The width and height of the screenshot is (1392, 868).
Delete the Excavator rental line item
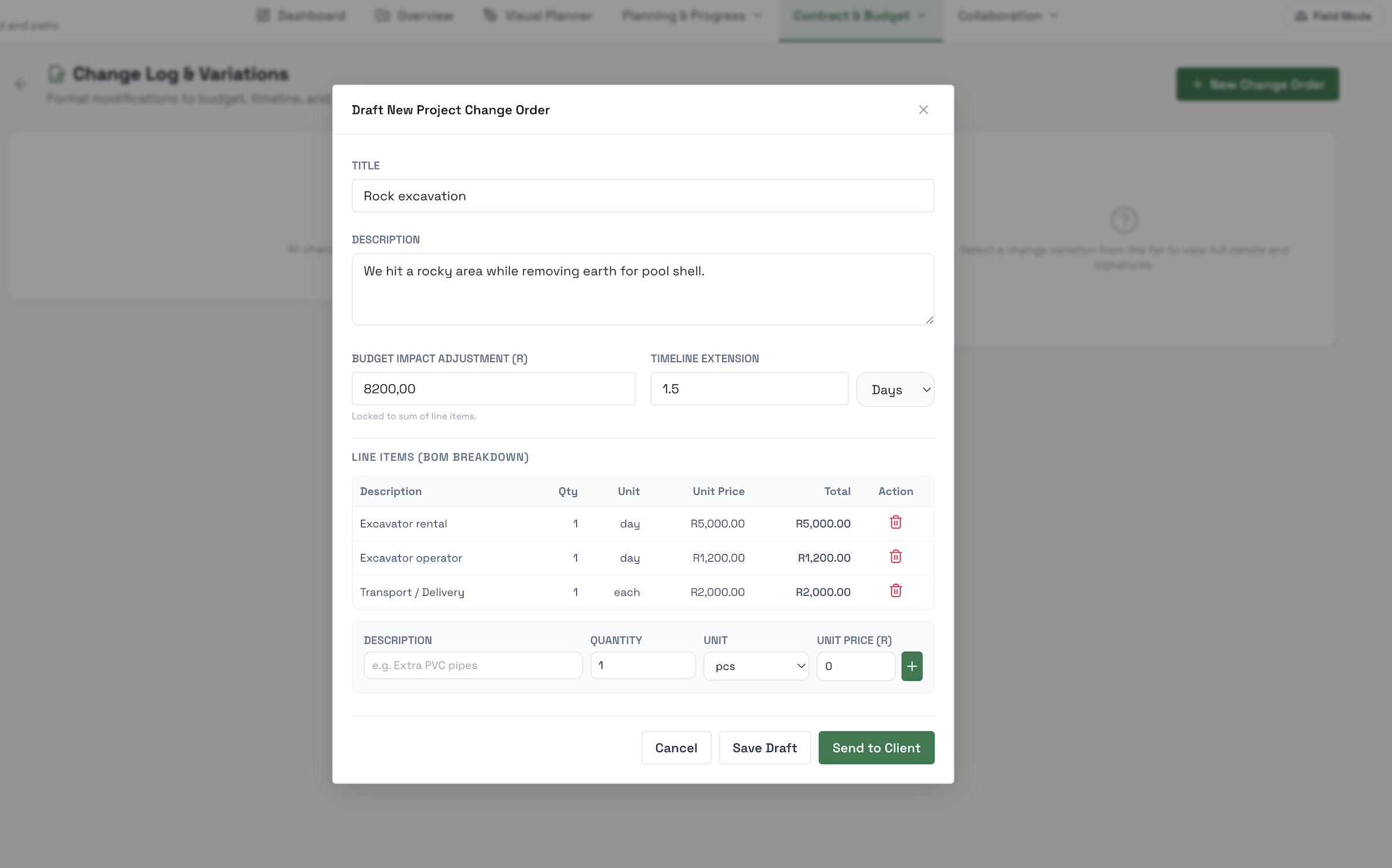pos(896,522)
